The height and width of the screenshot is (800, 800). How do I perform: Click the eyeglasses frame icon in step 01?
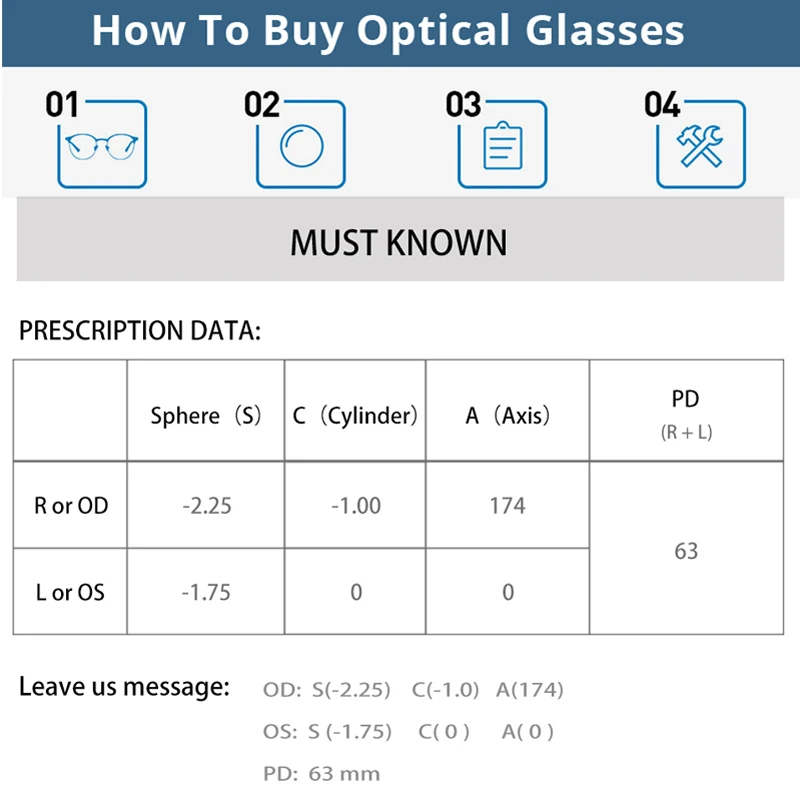point(104,148)
